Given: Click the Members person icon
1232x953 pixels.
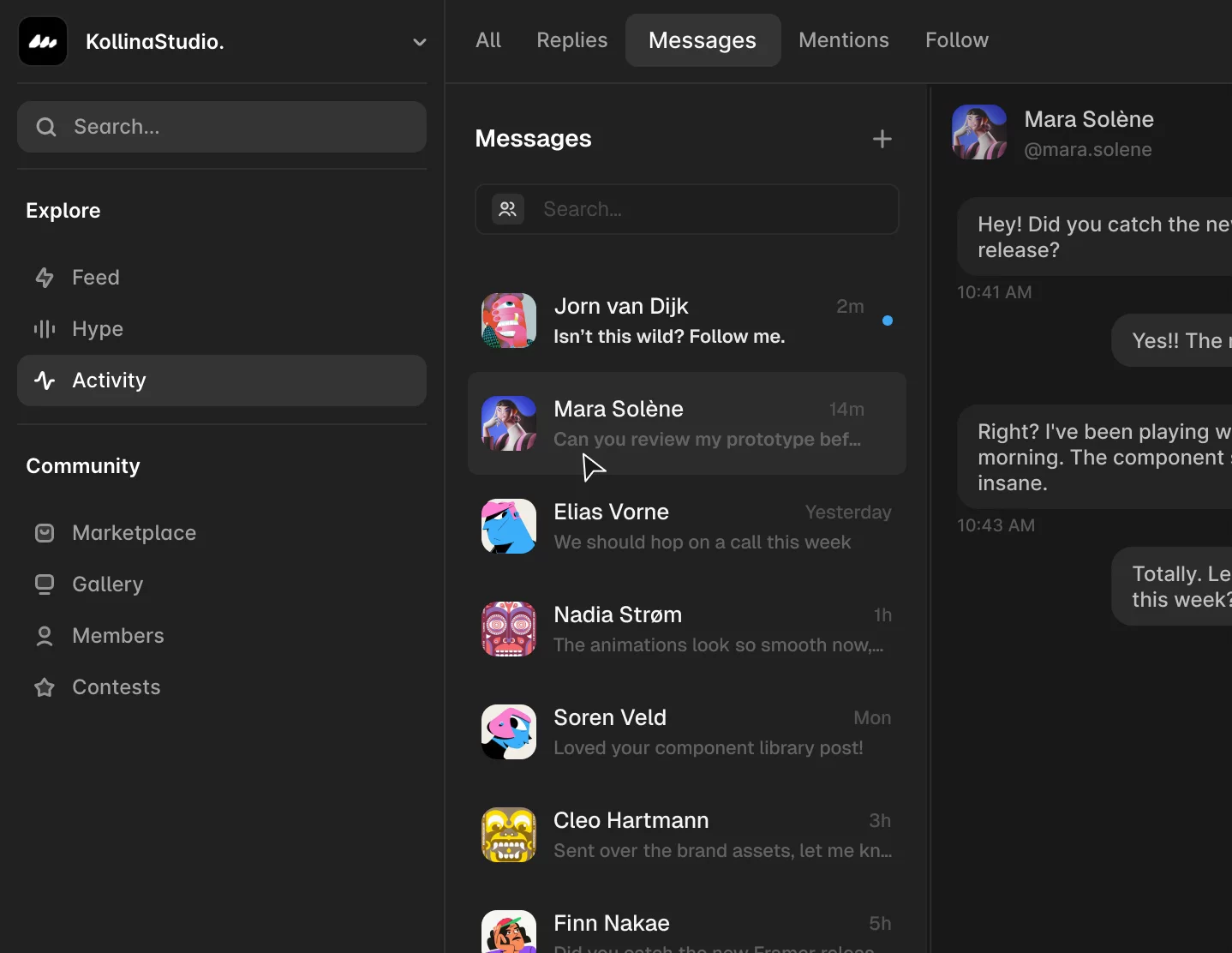Looking at the screenshot, I should 45,636.
